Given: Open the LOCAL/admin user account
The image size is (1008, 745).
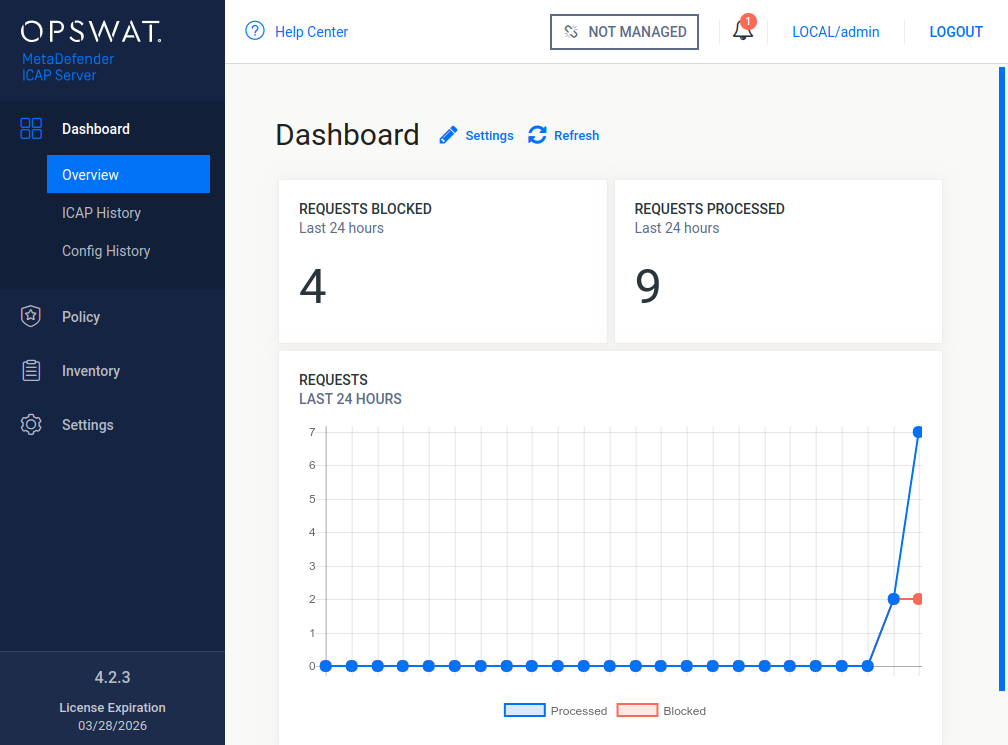Looking at the screenshot, I should point(835,31).
